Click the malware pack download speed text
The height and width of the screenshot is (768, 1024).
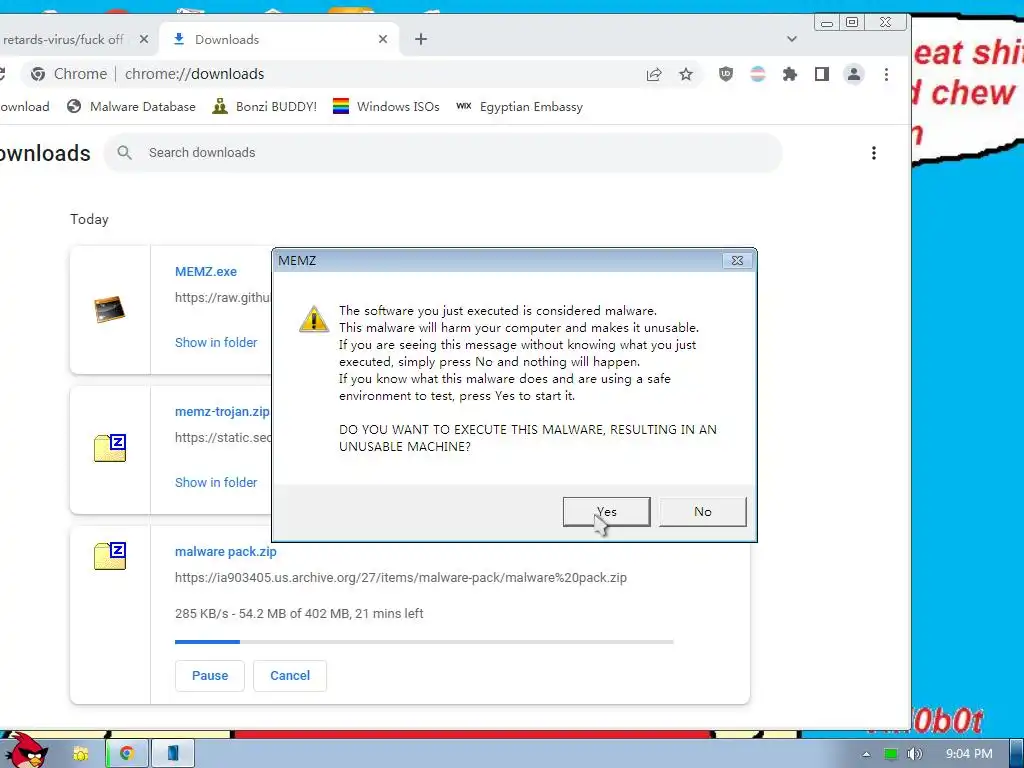[299, 613]
